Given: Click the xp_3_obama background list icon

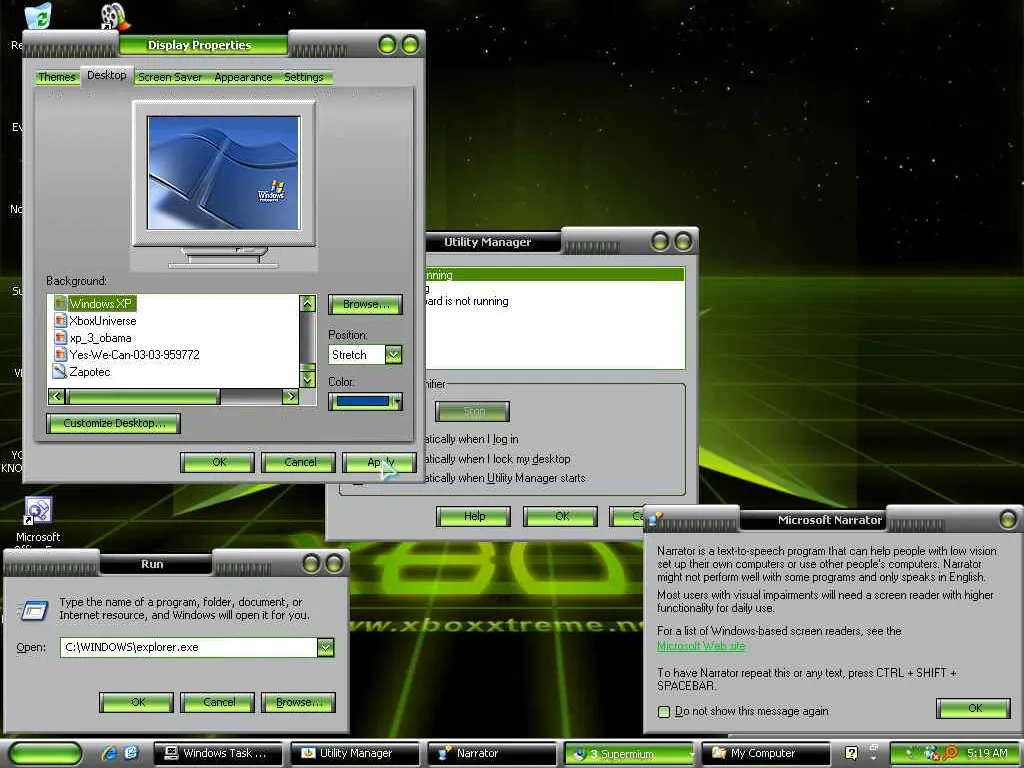Looking at the screenshot, I should pyautogui.click(x=60, y=337).
